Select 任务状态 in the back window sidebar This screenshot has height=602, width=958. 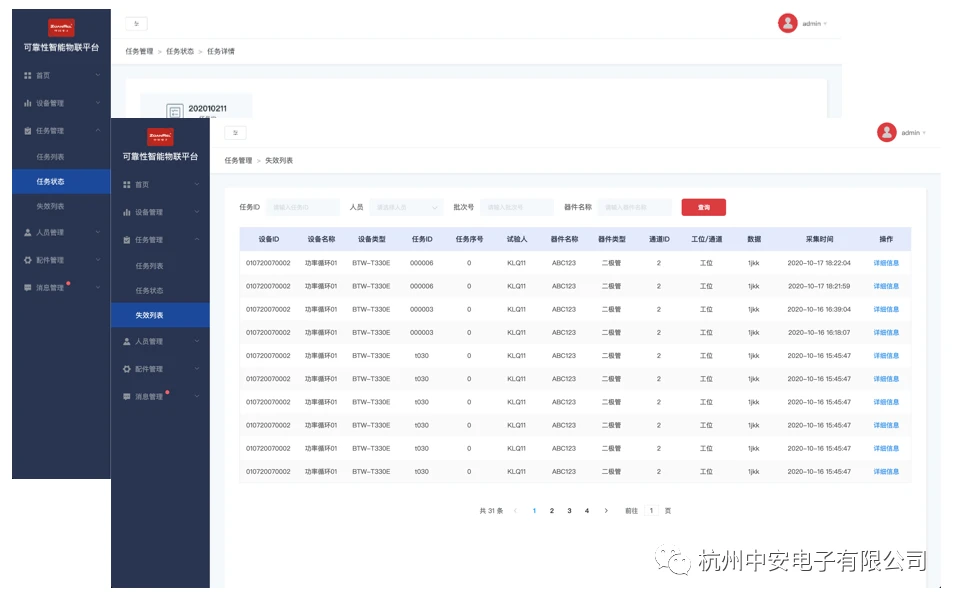coord(50,181)
